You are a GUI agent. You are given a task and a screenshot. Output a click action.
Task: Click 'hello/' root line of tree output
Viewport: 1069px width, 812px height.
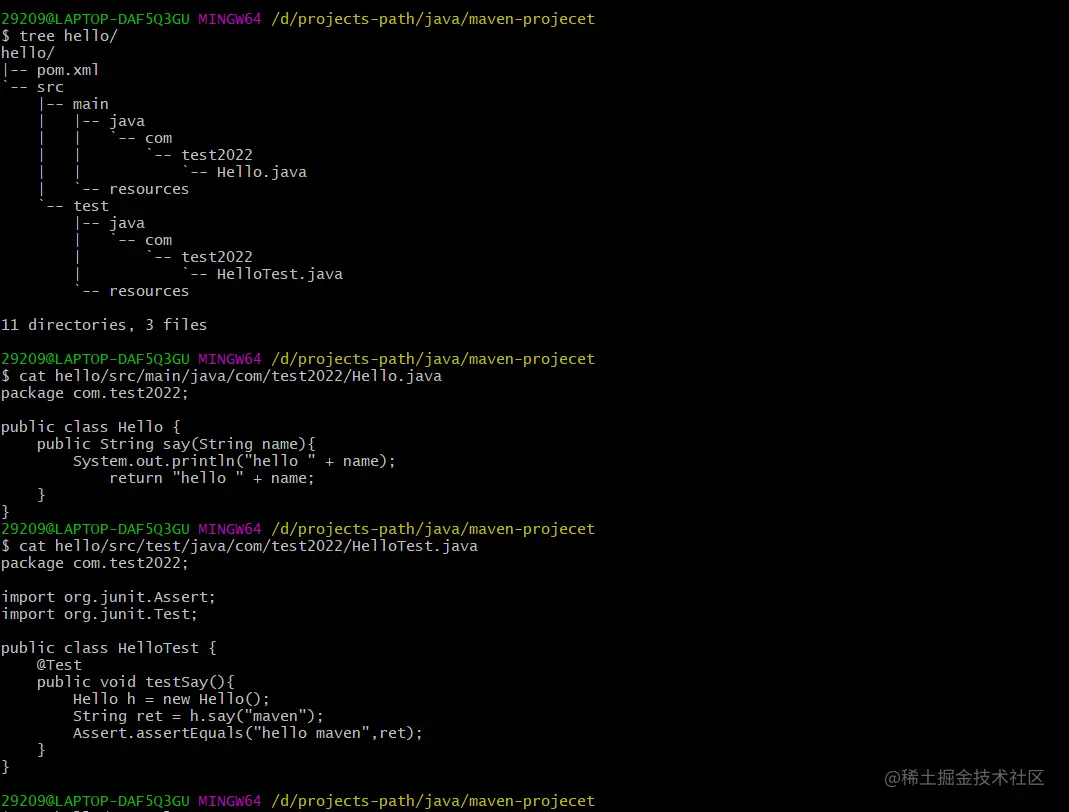(28, 52)
